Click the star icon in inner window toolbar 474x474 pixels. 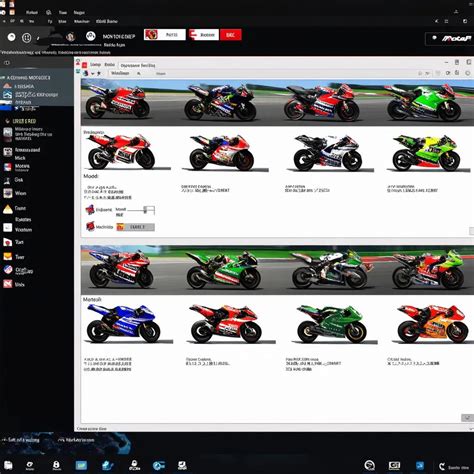pos(99,73)
